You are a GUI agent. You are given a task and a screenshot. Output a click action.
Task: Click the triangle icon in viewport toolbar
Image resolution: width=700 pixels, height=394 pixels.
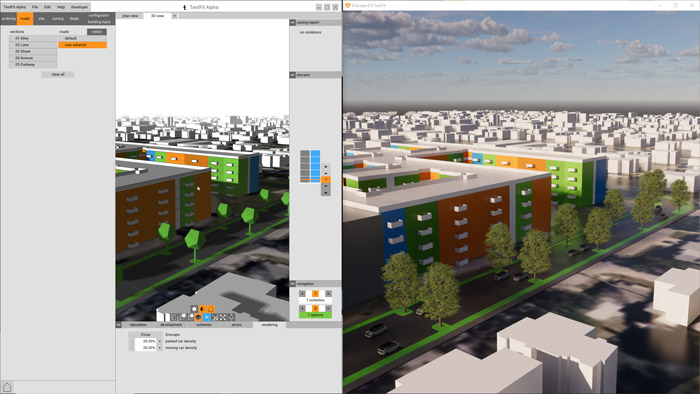(231, 317)
